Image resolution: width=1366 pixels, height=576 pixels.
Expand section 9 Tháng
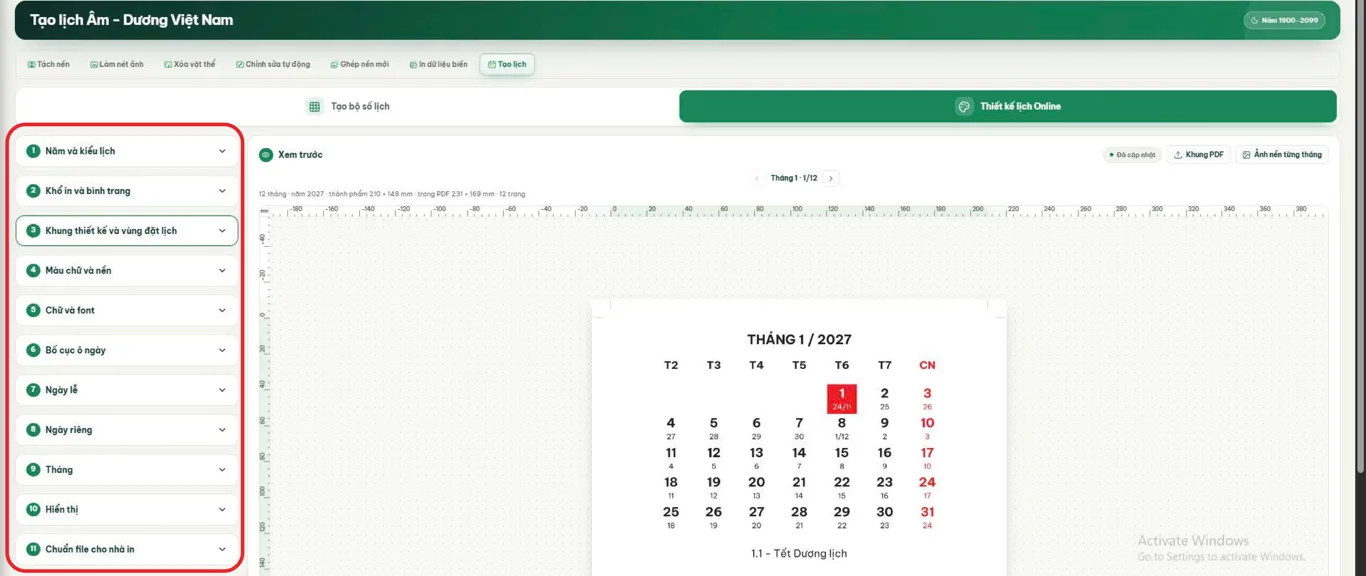127,470
